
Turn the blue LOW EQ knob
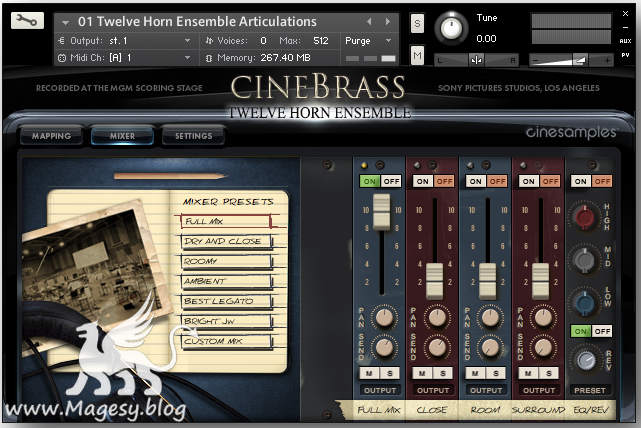(585, 303)
